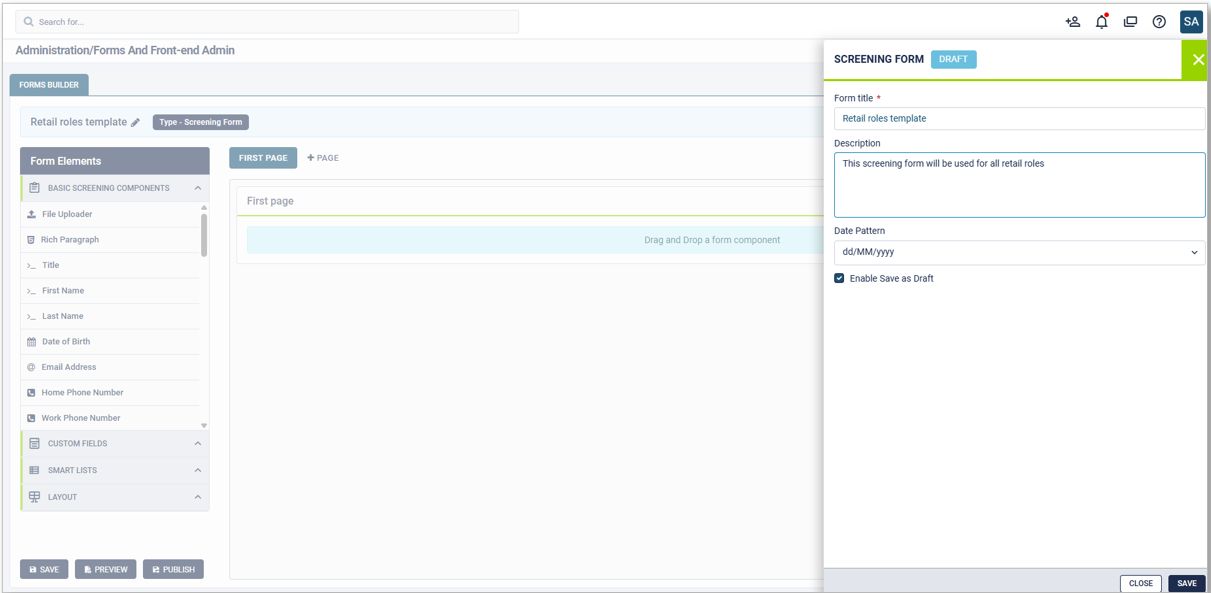
Task: Close the Screening Form panel with X
Action: click(x=1197, y=60)
